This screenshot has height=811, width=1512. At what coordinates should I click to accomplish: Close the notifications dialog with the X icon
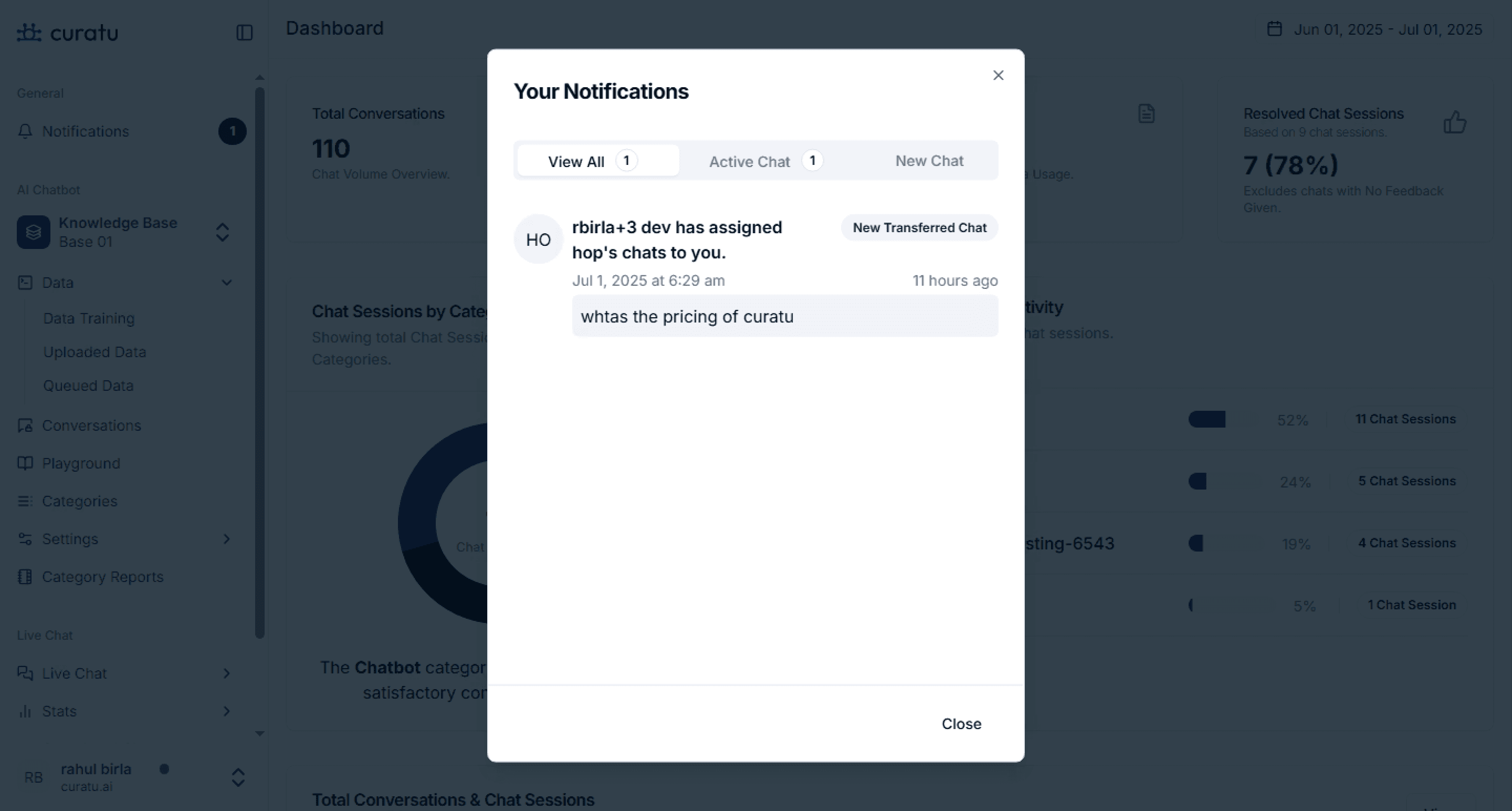[998, 75]
